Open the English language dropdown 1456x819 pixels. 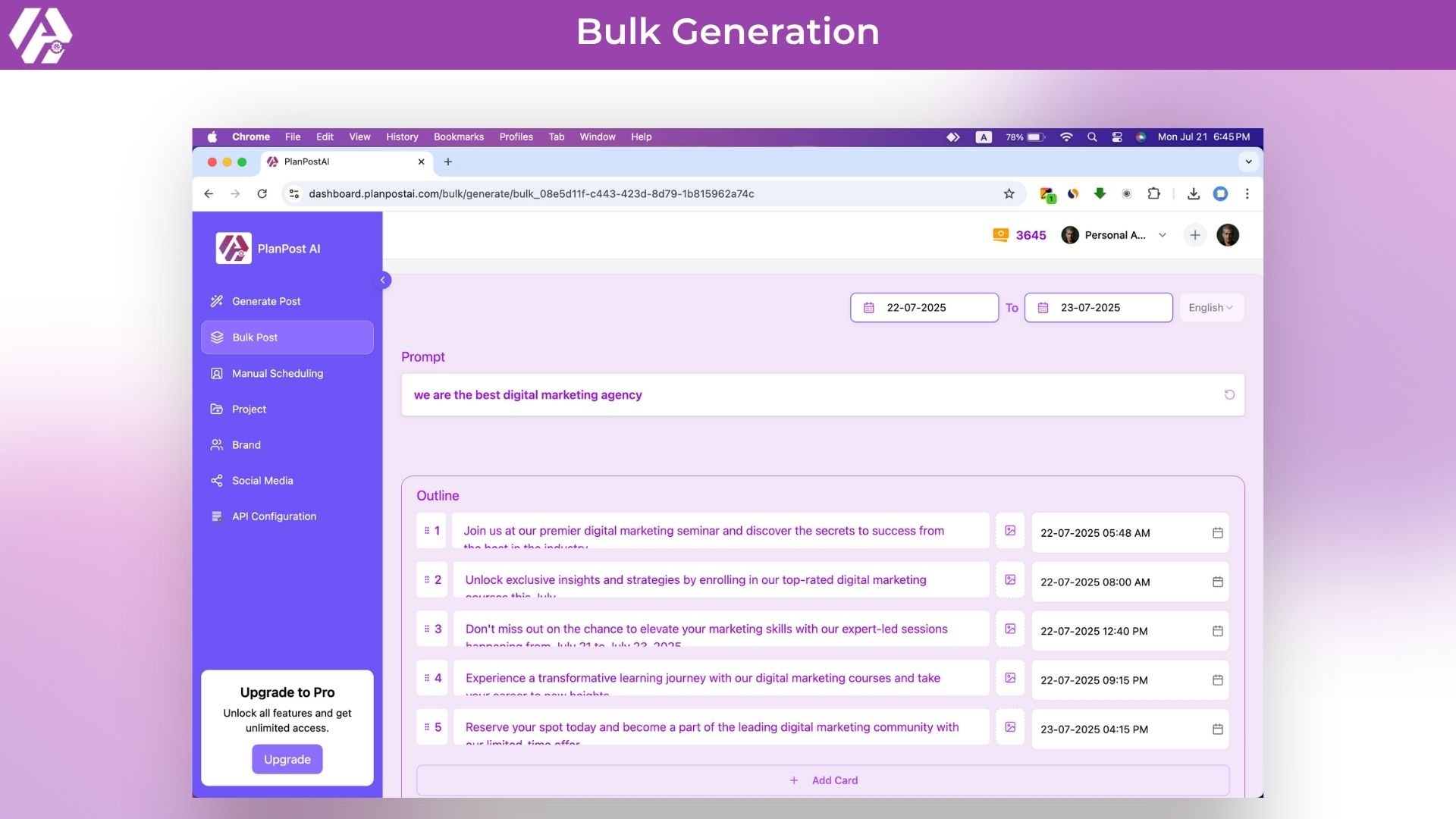tap(1210, 308)
